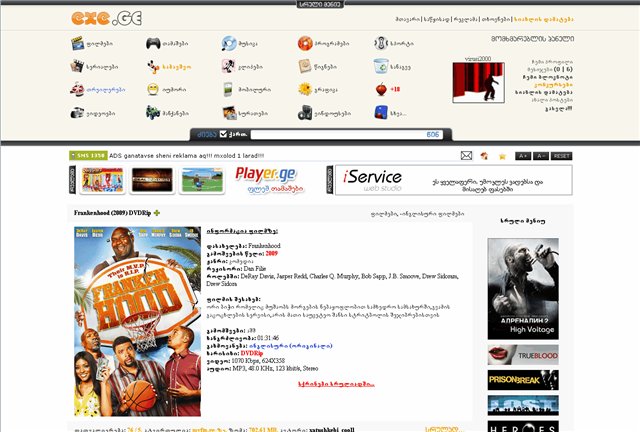
Task: Open the Prison Break sidebar banner
Action: click(523, 380)
